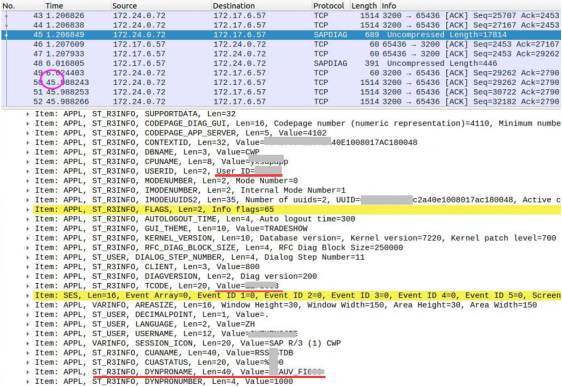Expand the CUANAME item
The width and height of the screenshot is (562, 387).
coord(28,353)
